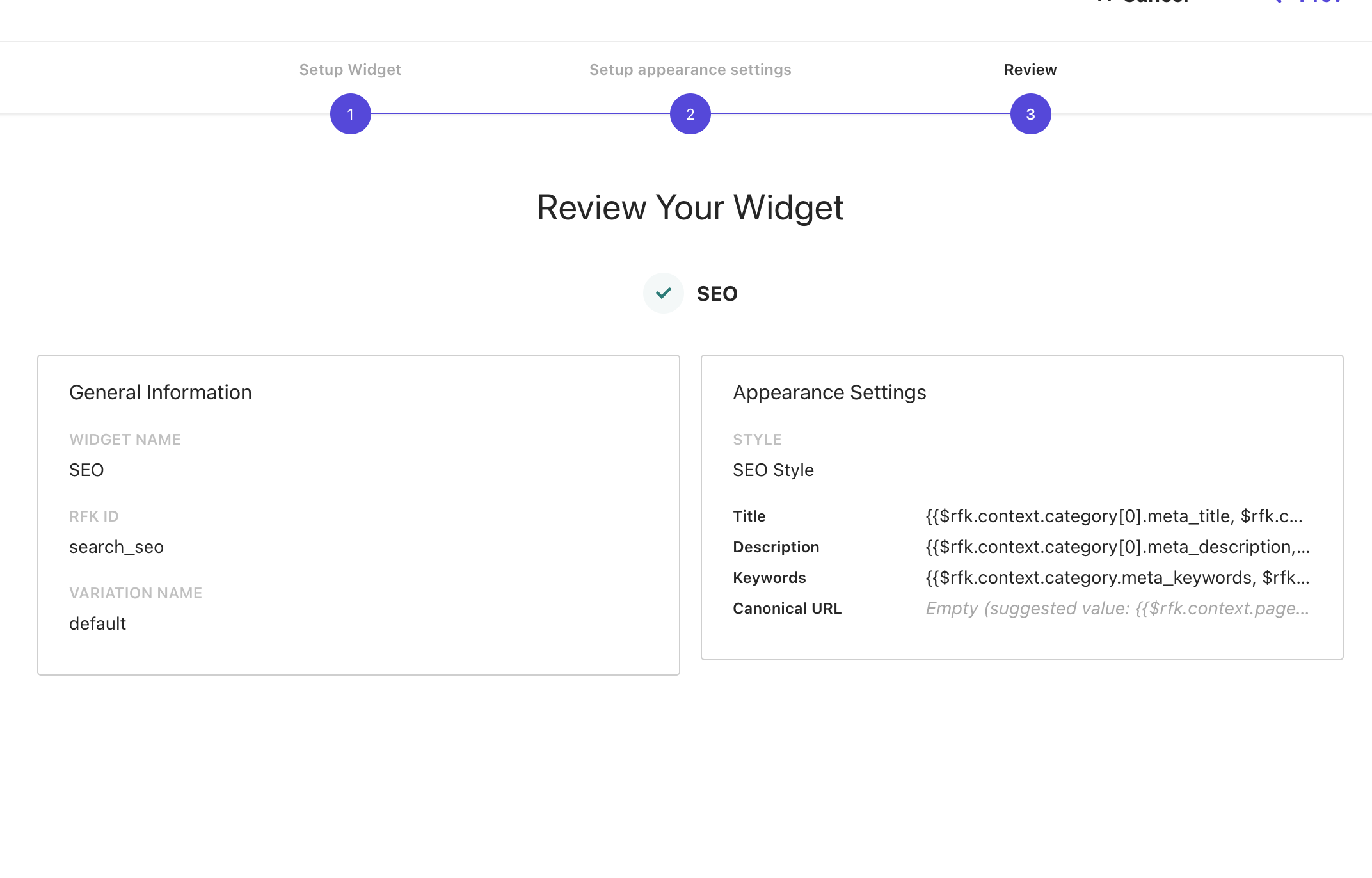Click the Keywords field label
The image size is (1372, 878).
769,578
